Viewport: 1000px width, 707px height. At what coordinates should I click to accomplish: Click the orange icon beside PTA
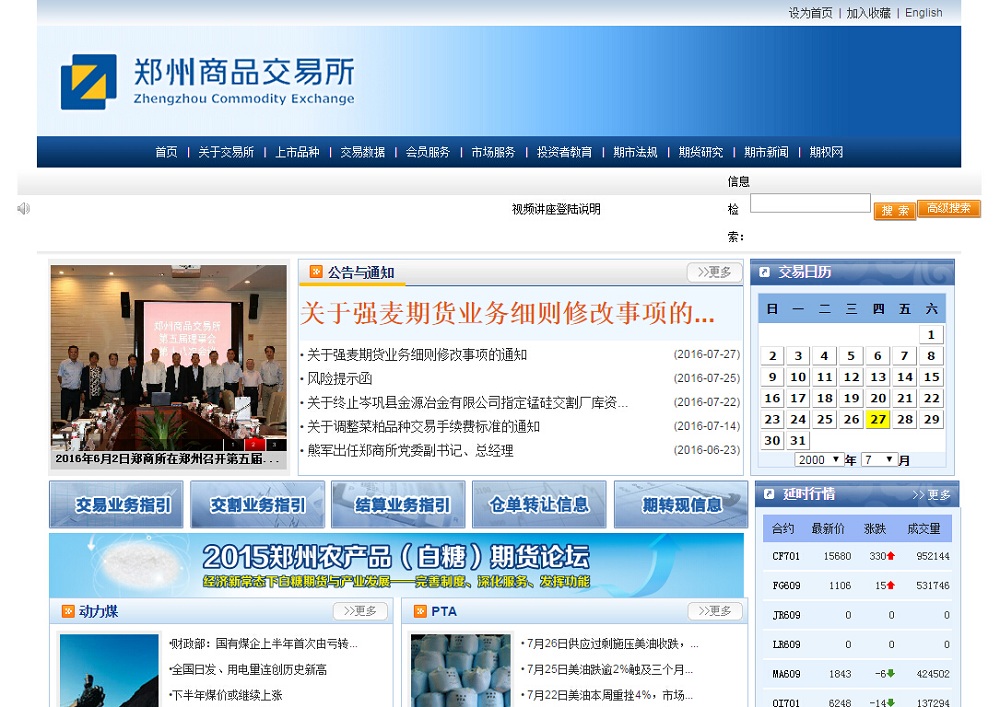pyautogui.click(x=420, y=611)
